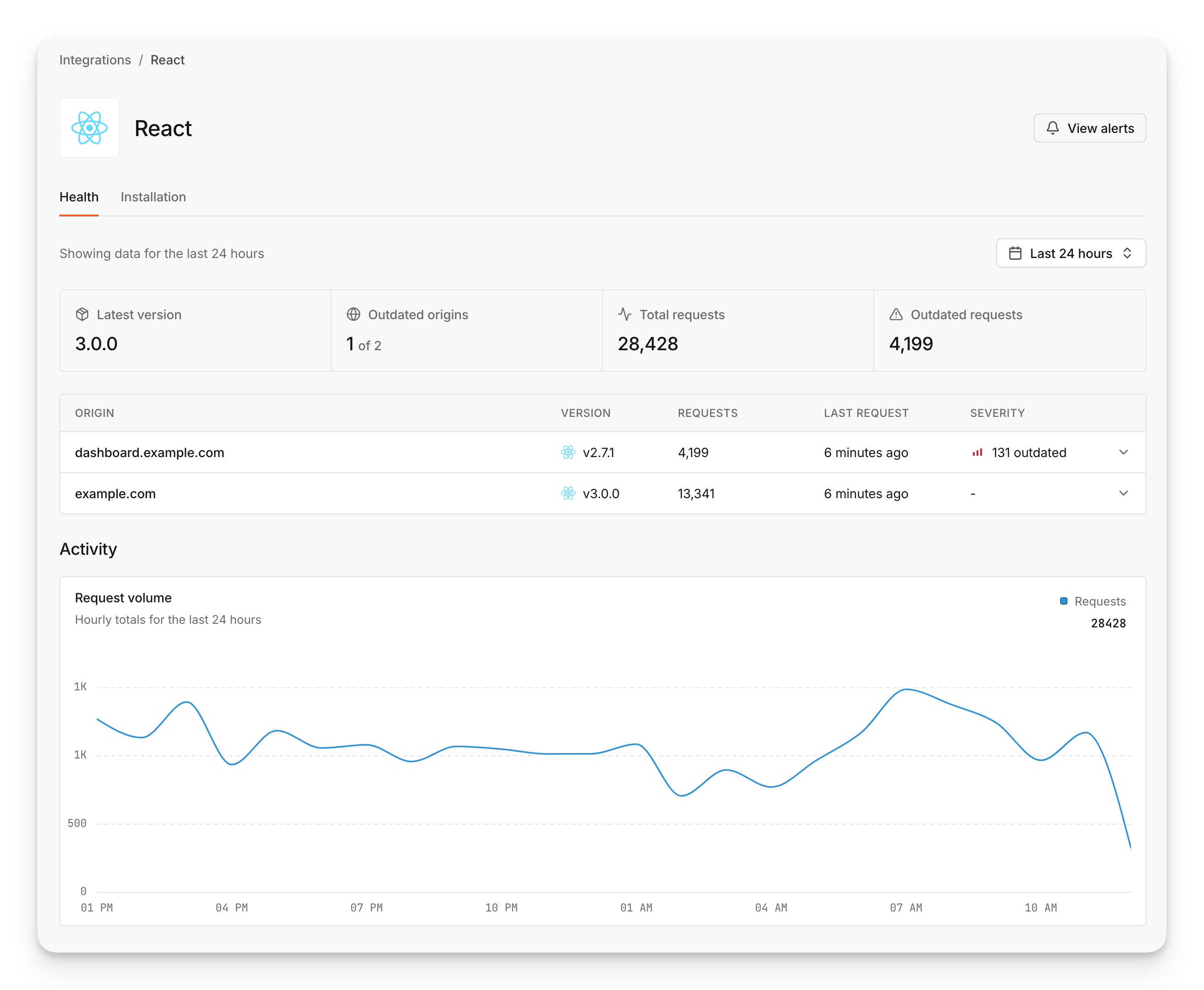
Task: Open the Installation tab
Action: point(153,197)
